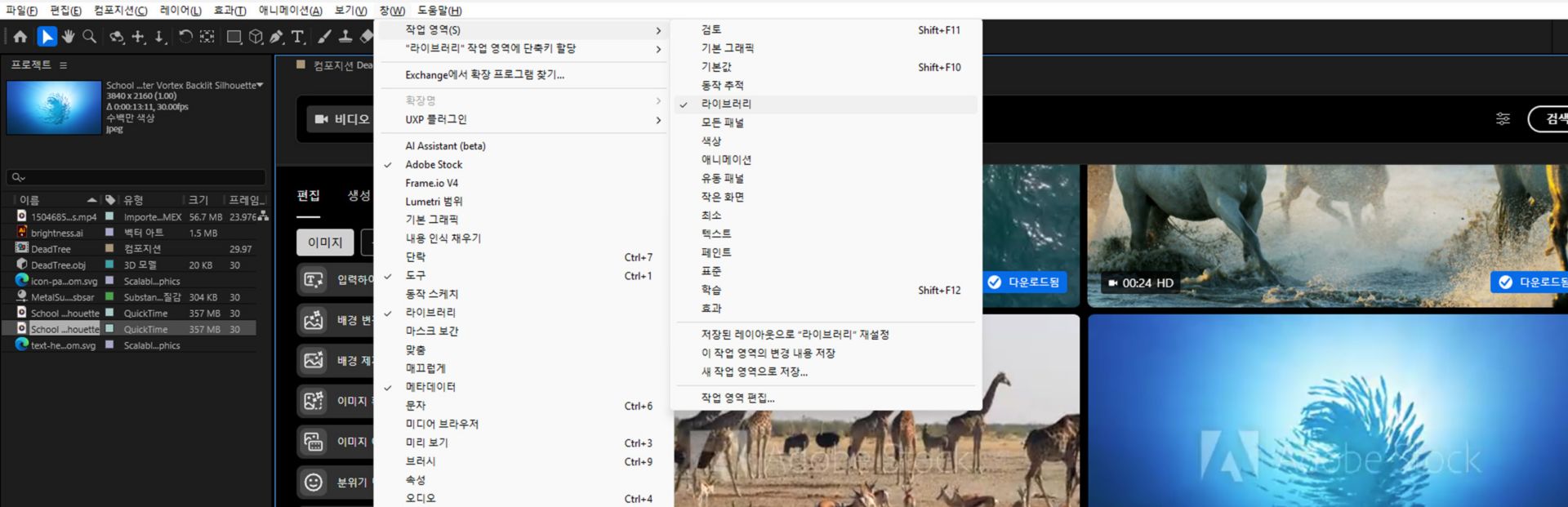Viewport: 1568px width, 507px height.
Task: Click the filter sliders icon in Stock panel
Action: (1503, 119)
